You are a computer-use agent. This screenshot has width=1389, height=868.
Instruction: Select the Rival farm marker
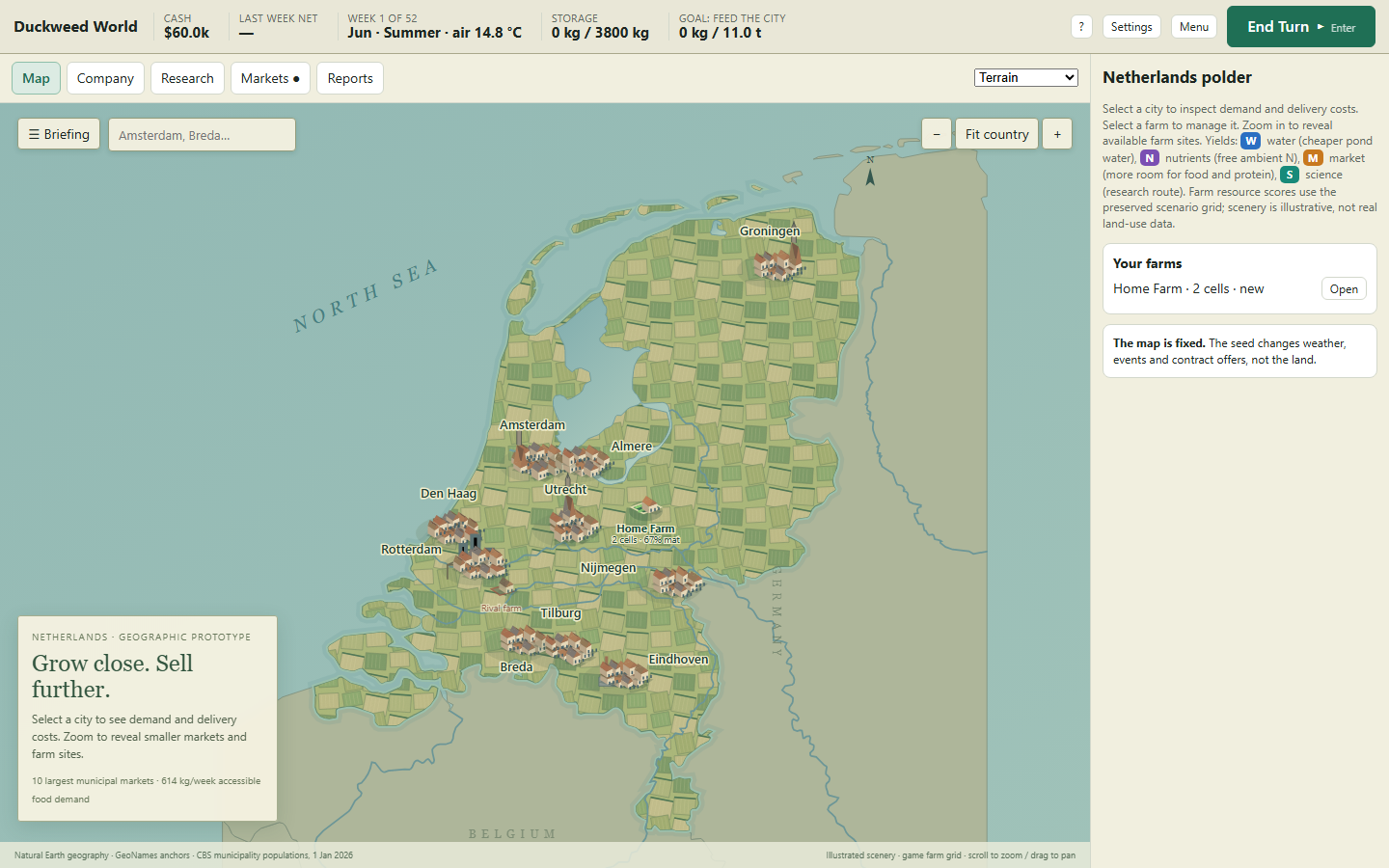[503, 589]
